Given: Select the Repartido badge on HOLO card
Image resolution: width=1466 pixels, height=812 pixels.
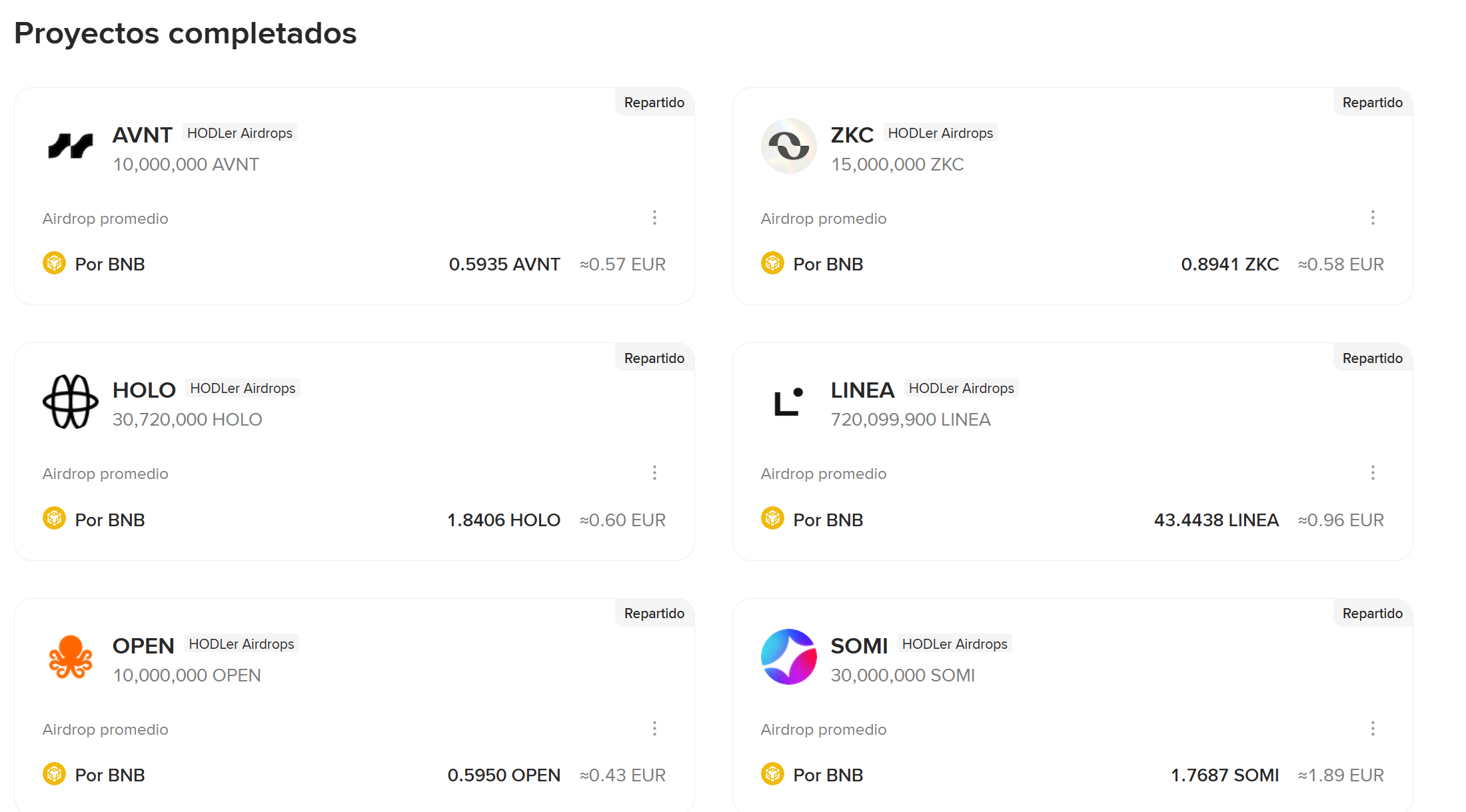Looking at the screenshot, I should coord(654,358).
